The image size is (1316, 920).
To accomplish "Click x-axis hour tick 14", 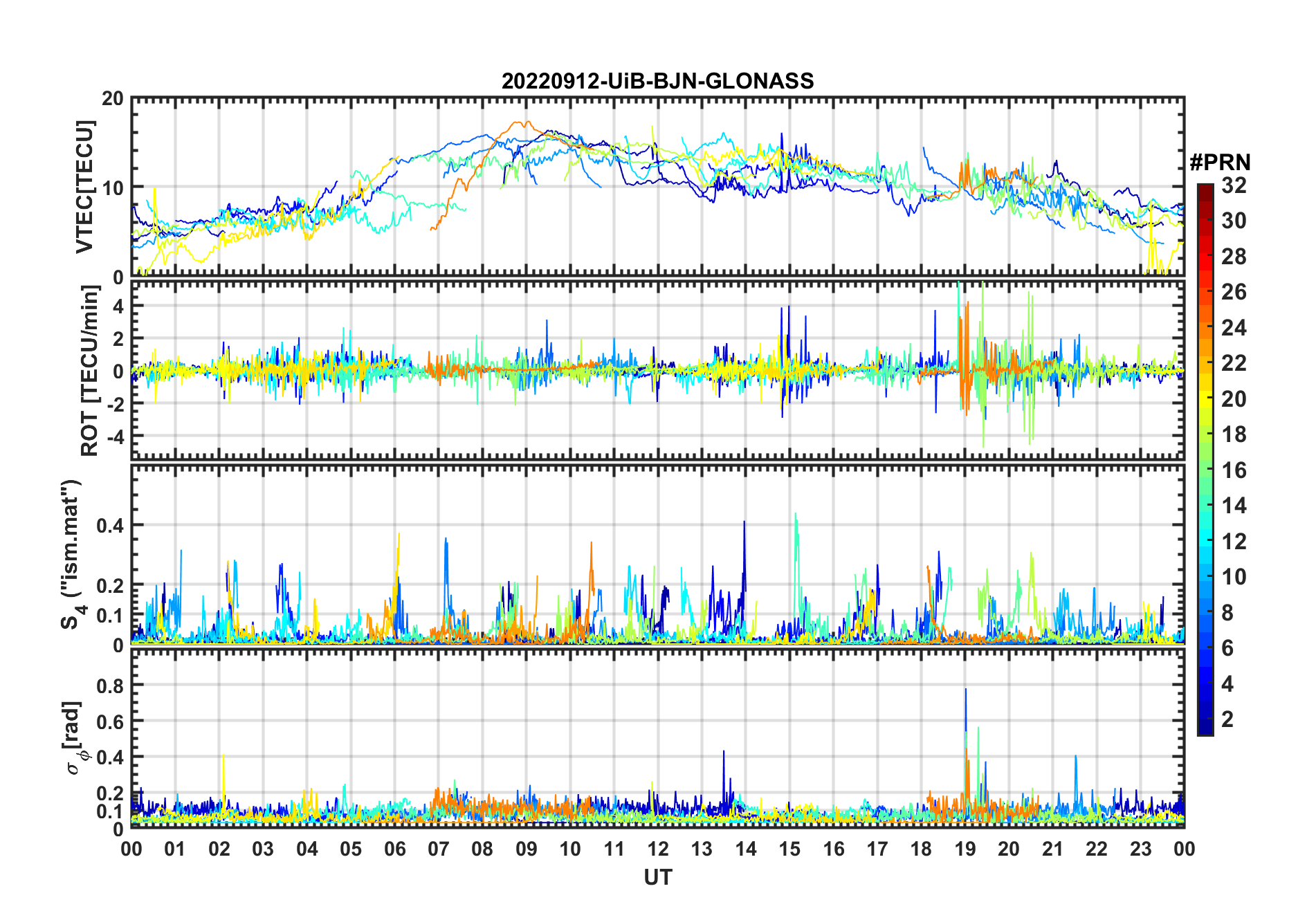I will [746, 849].
